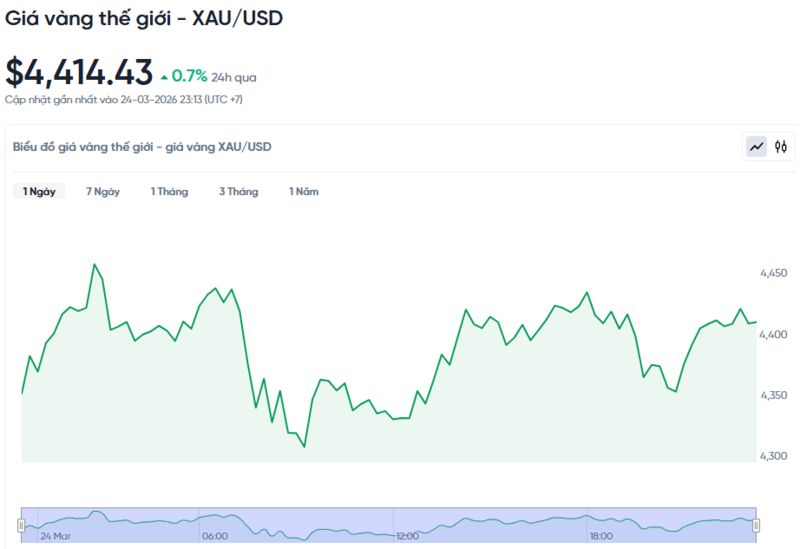Screen dimensions: 800x549
Task: Click 06:00 marker on navigator timeline
Action: click(215, 536)
